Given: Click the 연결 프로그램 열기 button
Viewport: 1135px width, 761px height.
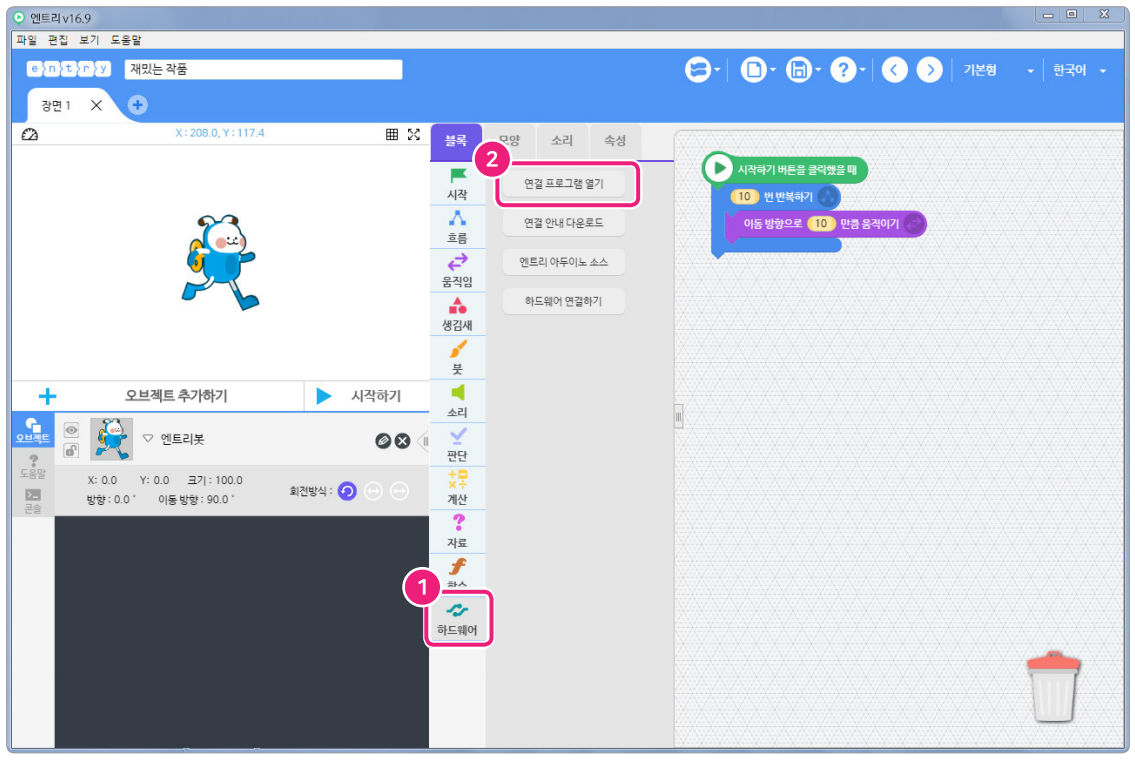Looking at the screenshot, I should 564,184.
